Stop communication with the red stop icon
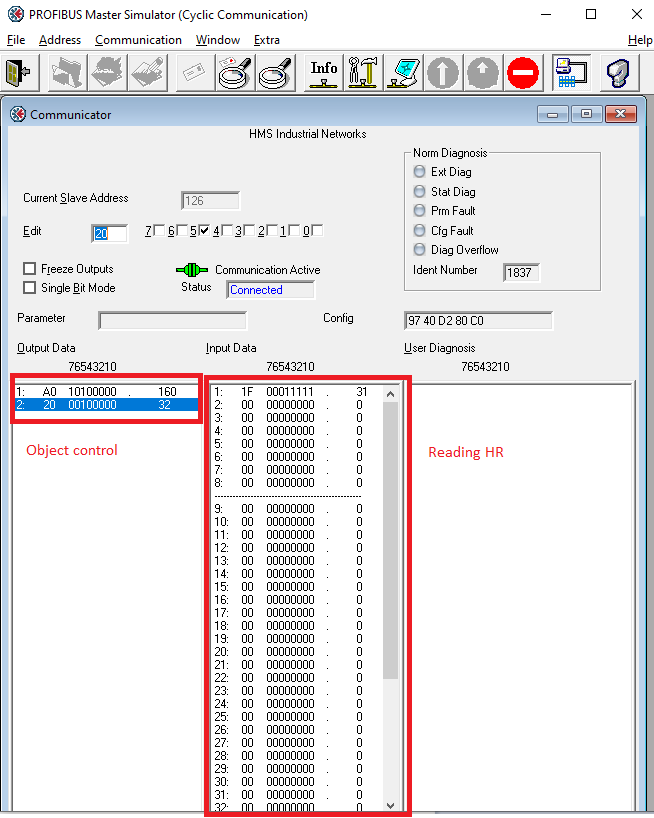Screen dimensions: 654x818 coord(523,73)
